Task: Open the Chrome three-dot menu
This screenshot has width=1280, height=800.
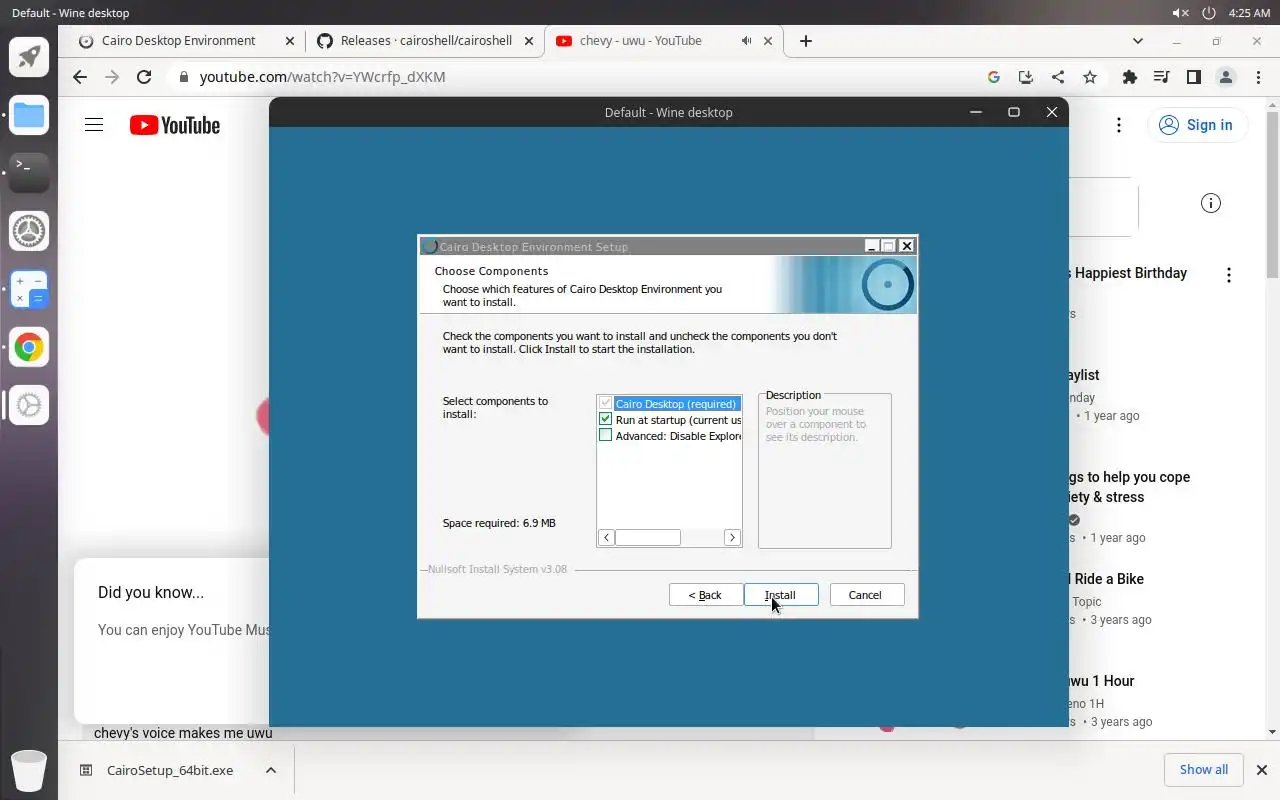Action: click(x=1256, y=77)
